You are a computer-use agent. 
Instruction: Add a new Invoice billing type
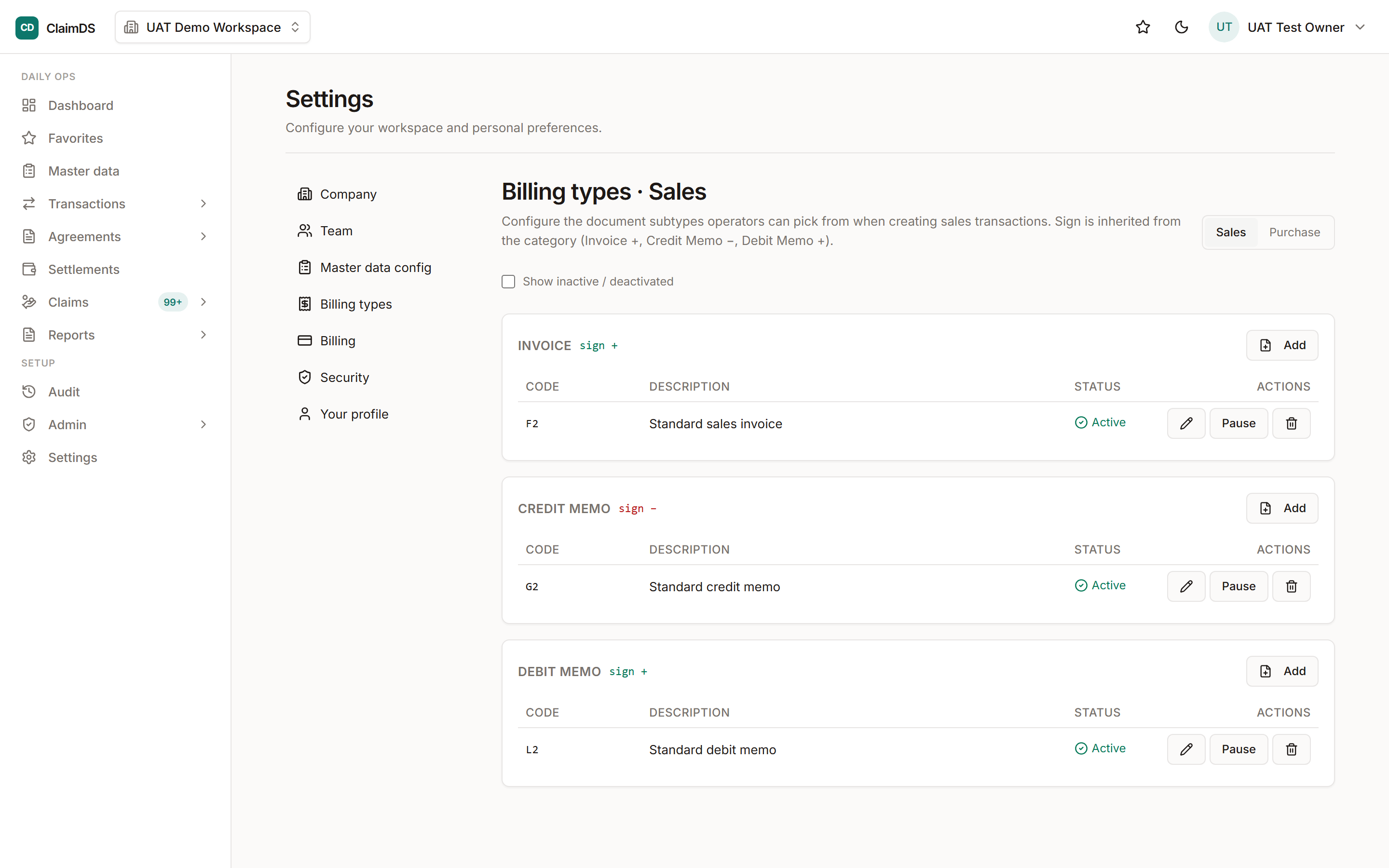pos(1281,346)
